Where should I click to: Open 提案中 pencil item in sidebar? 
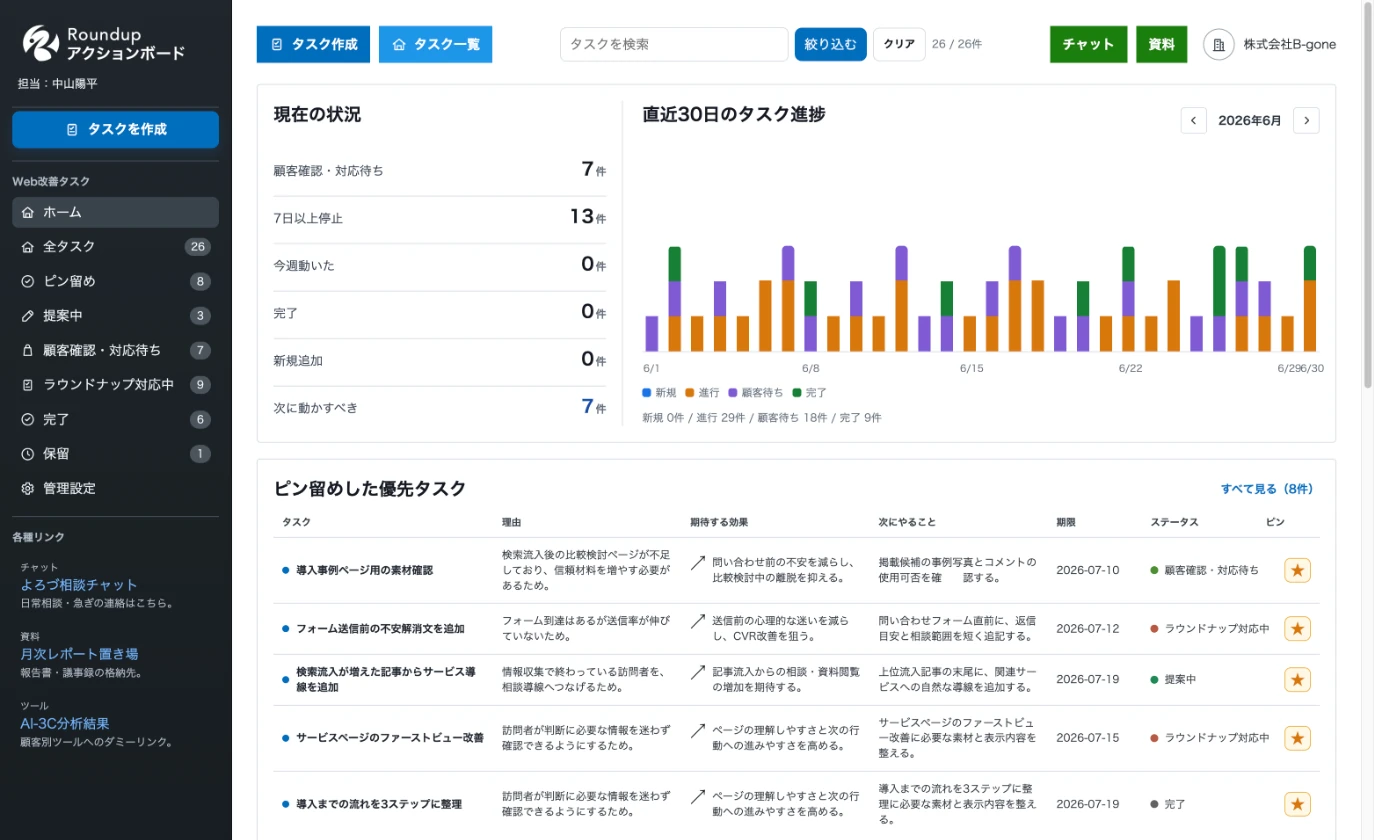[115, 316]
